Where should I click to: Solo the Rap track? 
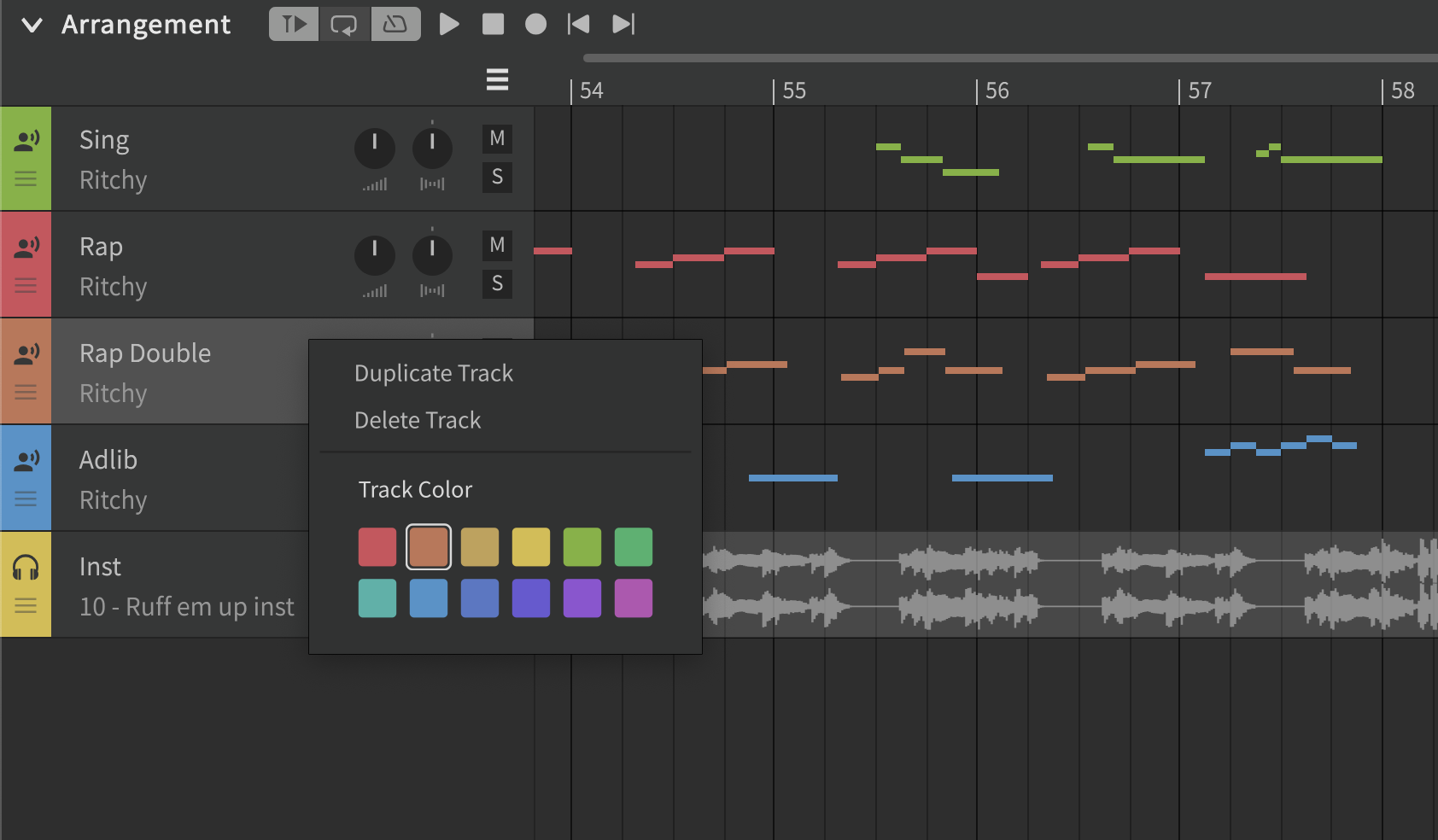point(497,283)
